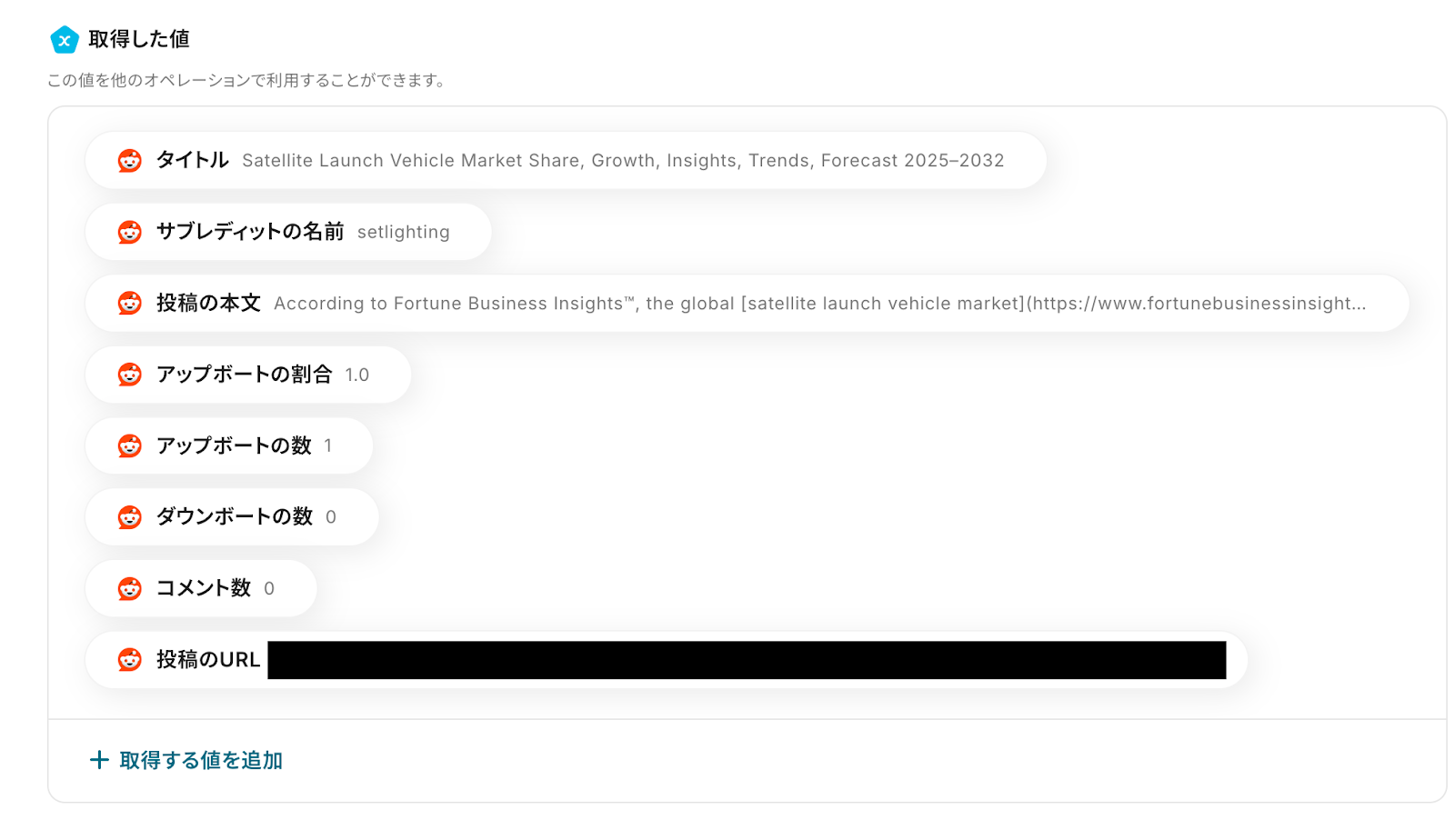This screenshot has width=1455, height=840.
Task: Click the 取得する値を追加 link
Action: point(201,760)
